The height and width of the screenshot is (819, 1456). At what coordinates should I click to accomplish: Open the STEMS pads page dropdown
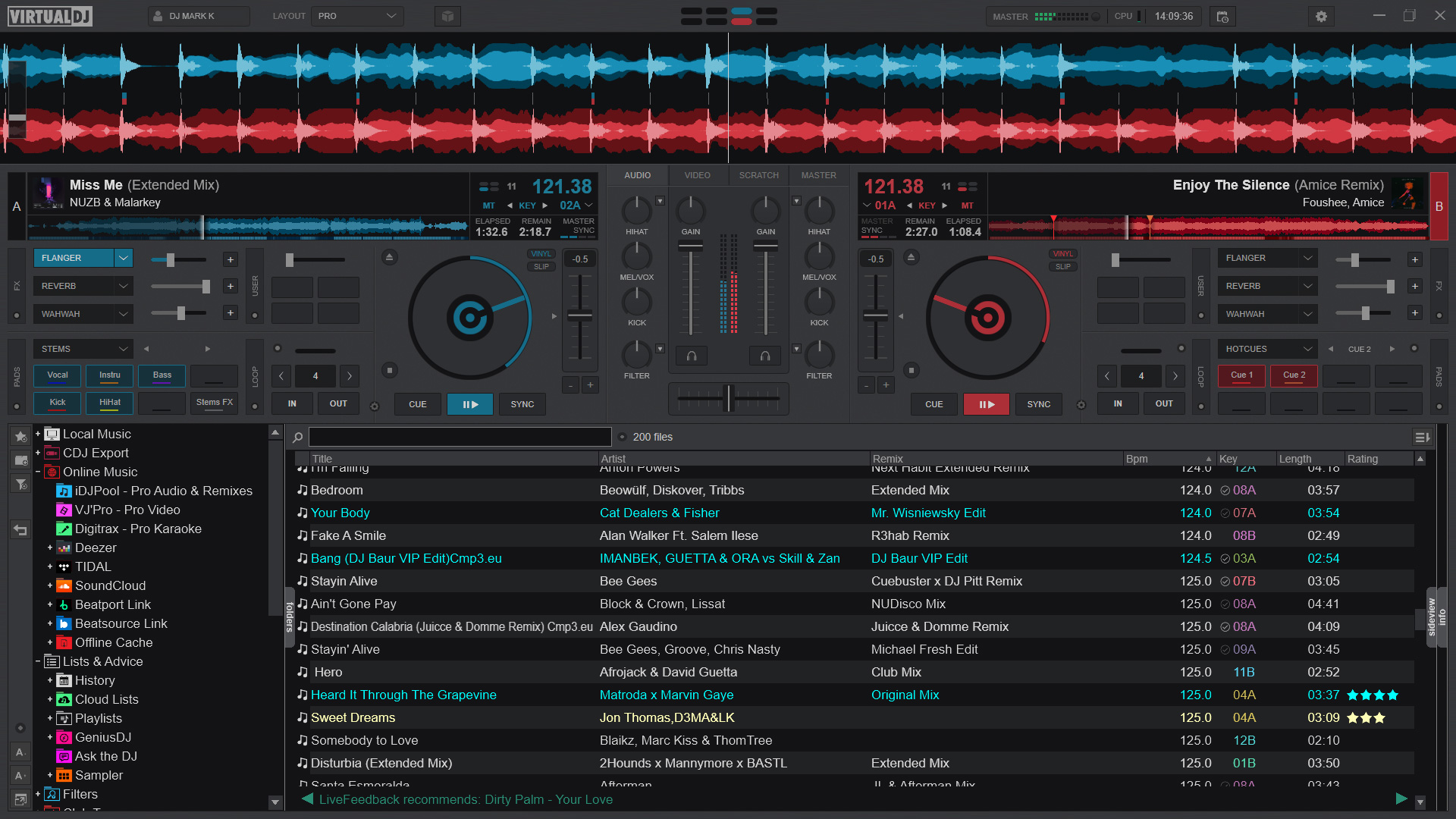pyautogui.click(x=83, y=349)
